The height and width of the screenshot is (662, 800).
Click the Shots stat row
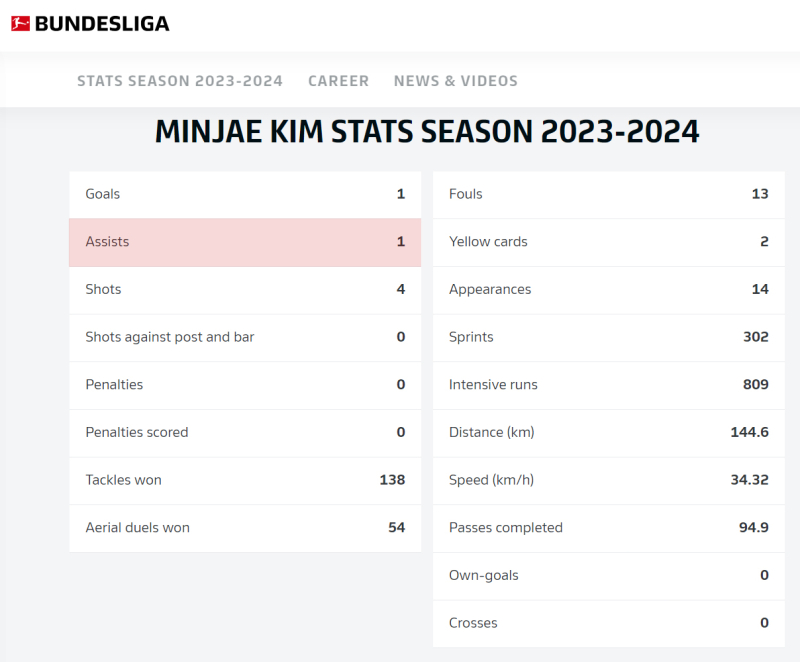pyautogui.click(x=245, y=290)
